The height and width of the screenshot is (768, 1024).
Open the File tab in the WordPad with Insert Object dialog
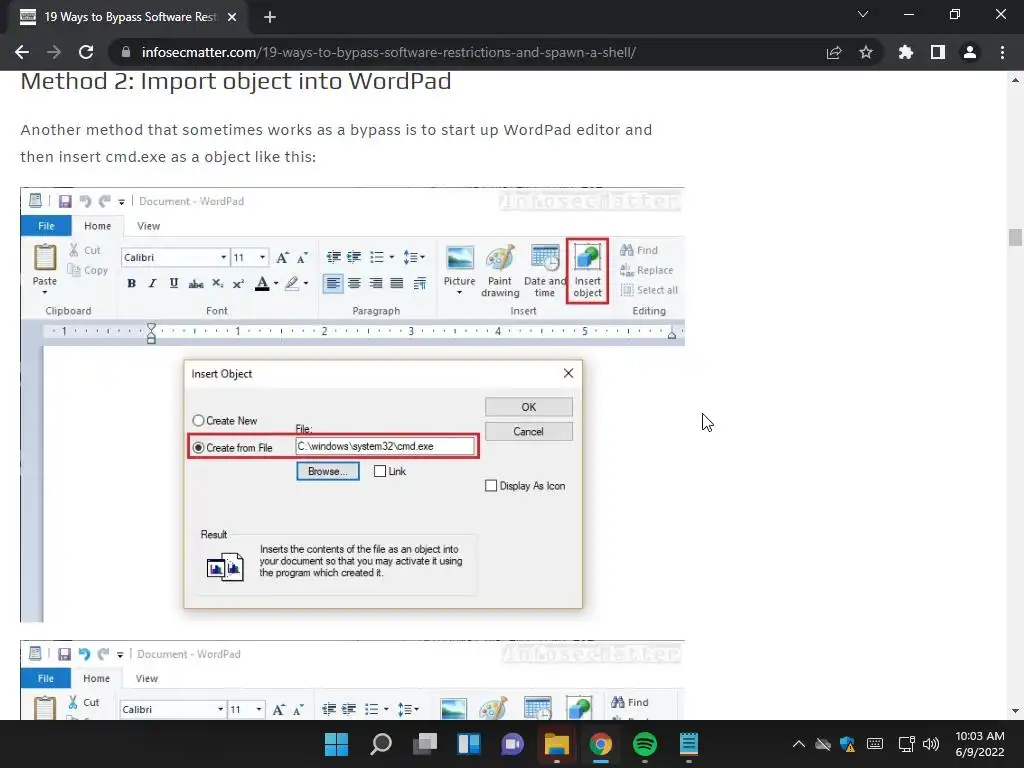pos(46,226)
